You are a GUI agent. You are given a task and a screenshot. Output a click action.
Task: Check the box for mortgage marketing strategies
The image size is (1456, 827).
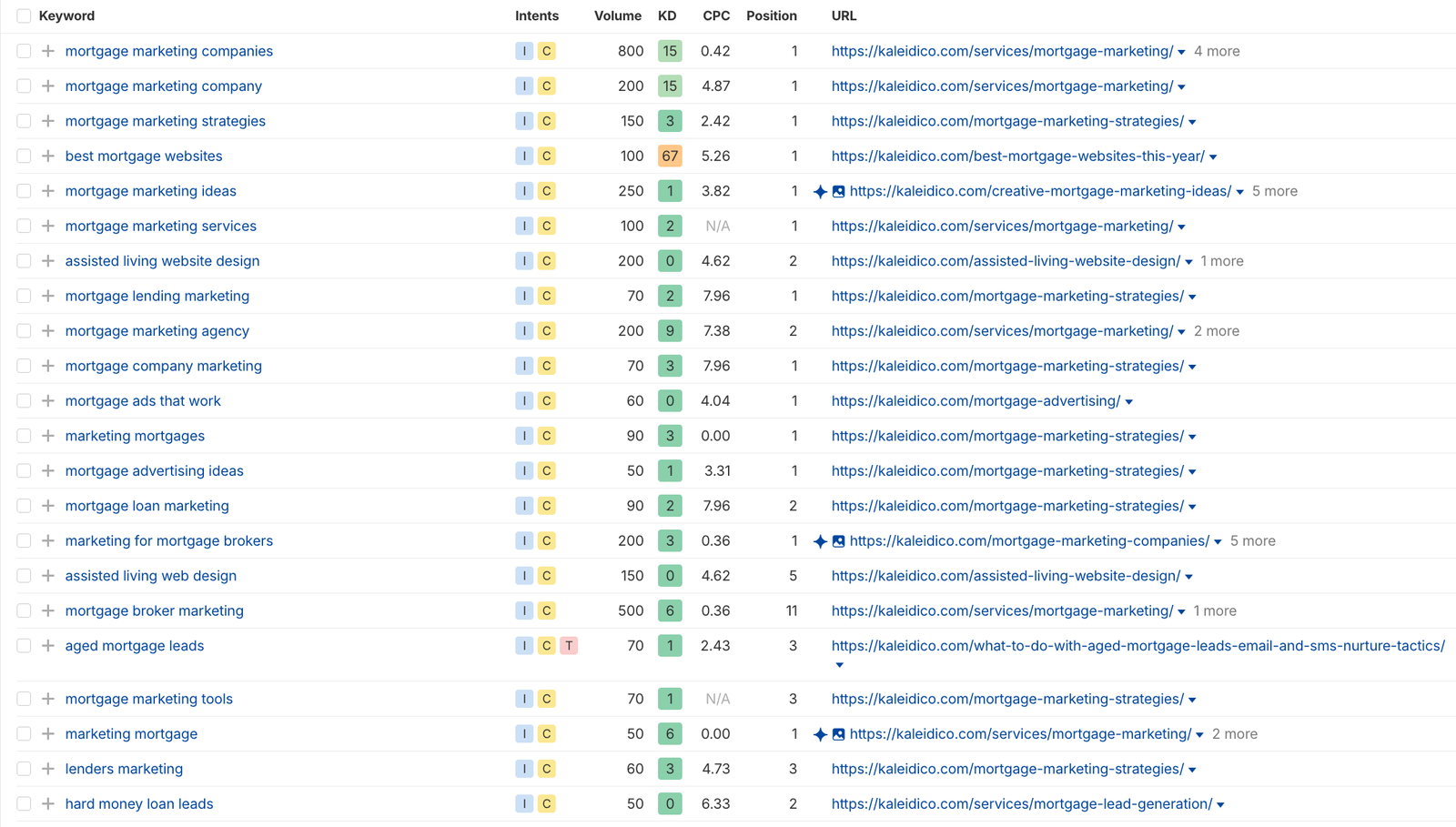(24, 121)
